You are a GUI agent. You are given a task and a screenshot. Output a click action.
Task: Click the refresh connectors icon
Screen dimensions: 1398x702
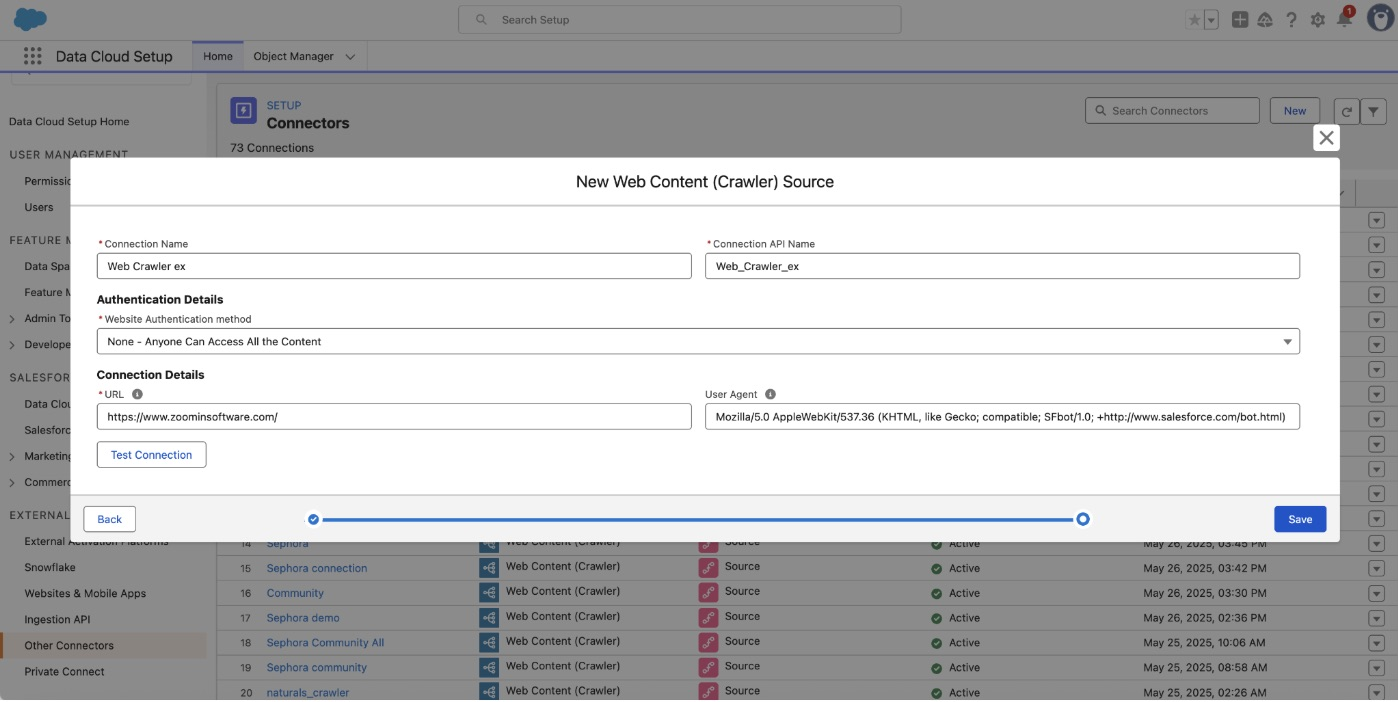[1347, 112]
